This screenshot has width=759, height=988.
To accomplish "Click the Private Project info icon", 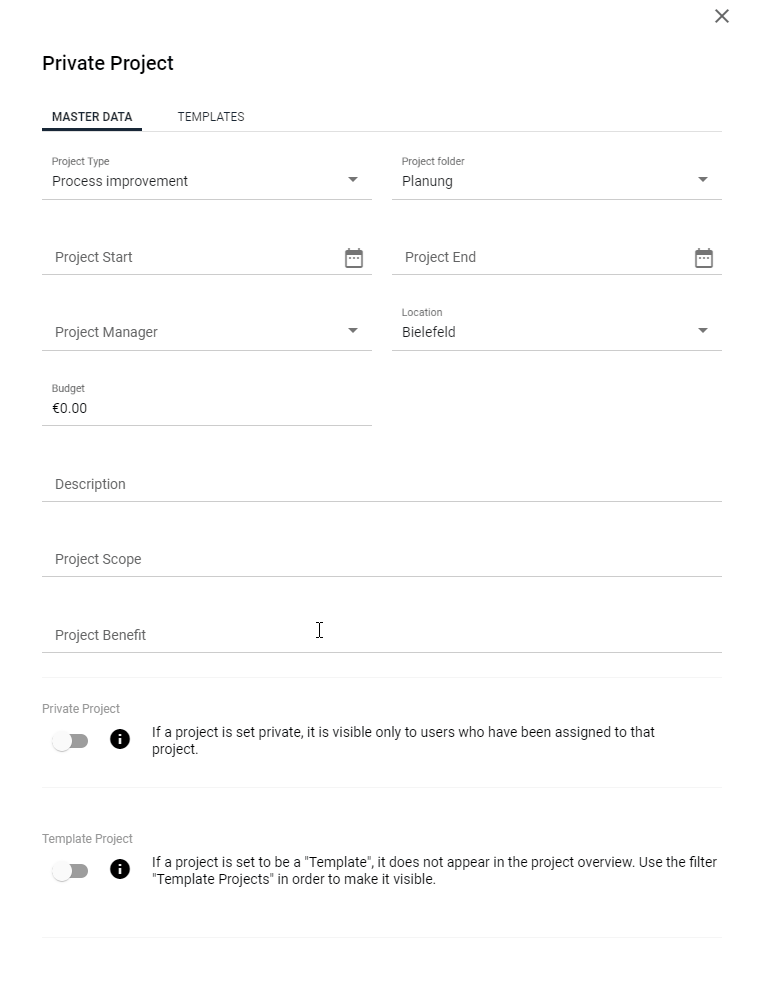I will (120, 739).
